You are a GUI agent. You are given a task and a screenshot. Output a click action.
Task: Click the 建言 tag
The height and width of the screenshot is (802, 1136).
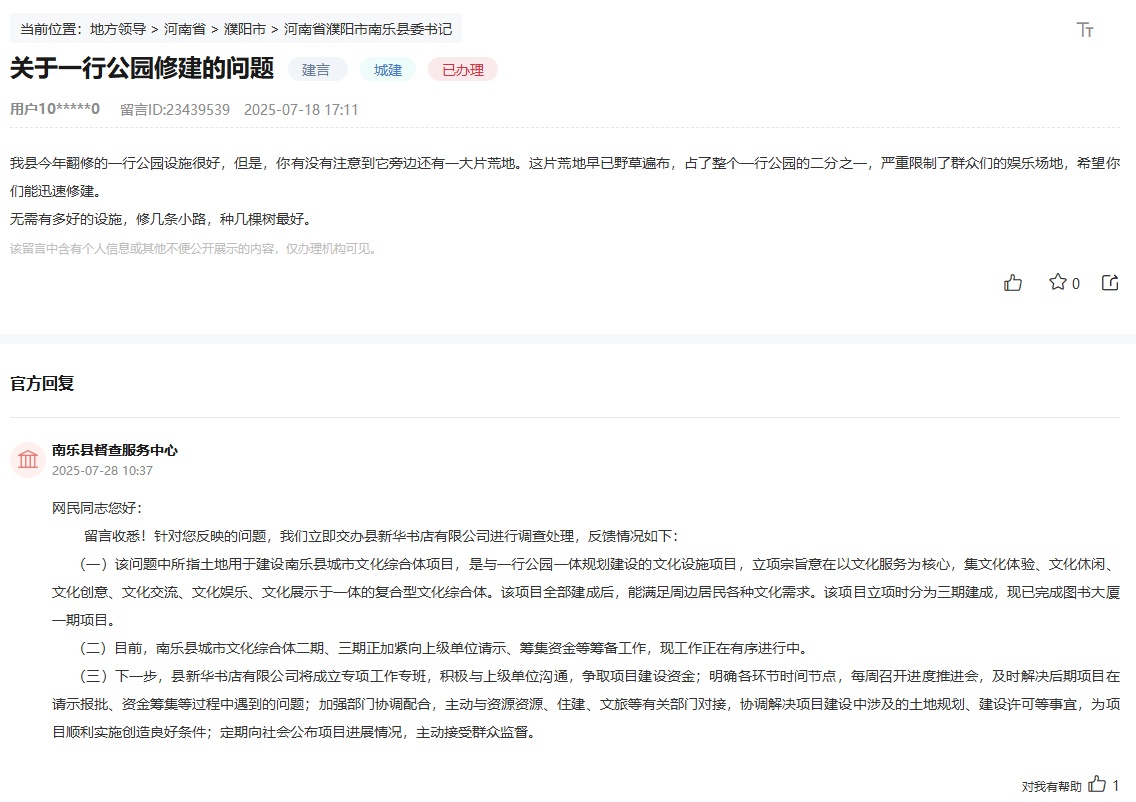[x=317, y=70]
